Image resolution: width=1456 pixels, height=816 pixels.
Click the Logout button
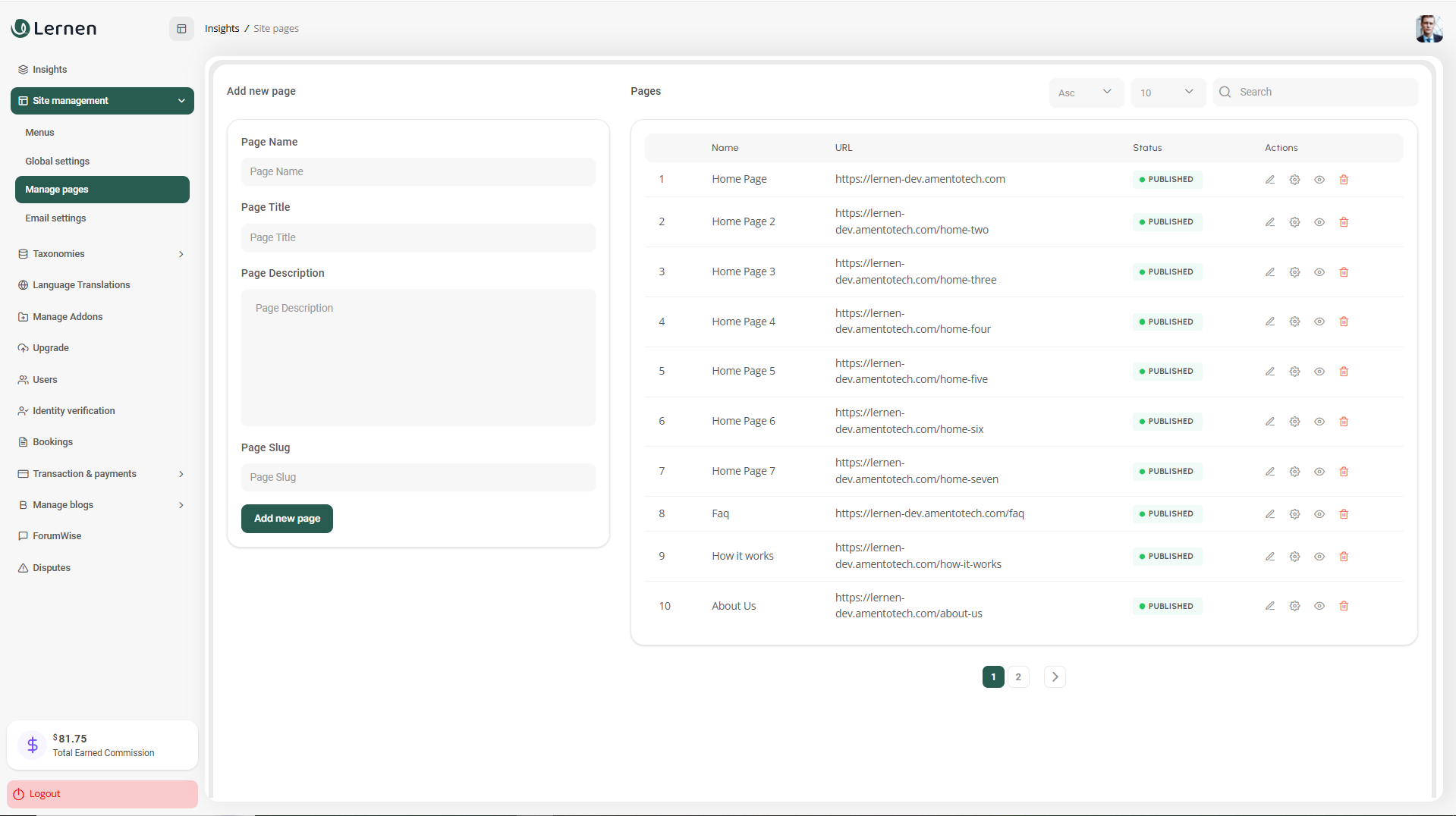click(102, 793)
